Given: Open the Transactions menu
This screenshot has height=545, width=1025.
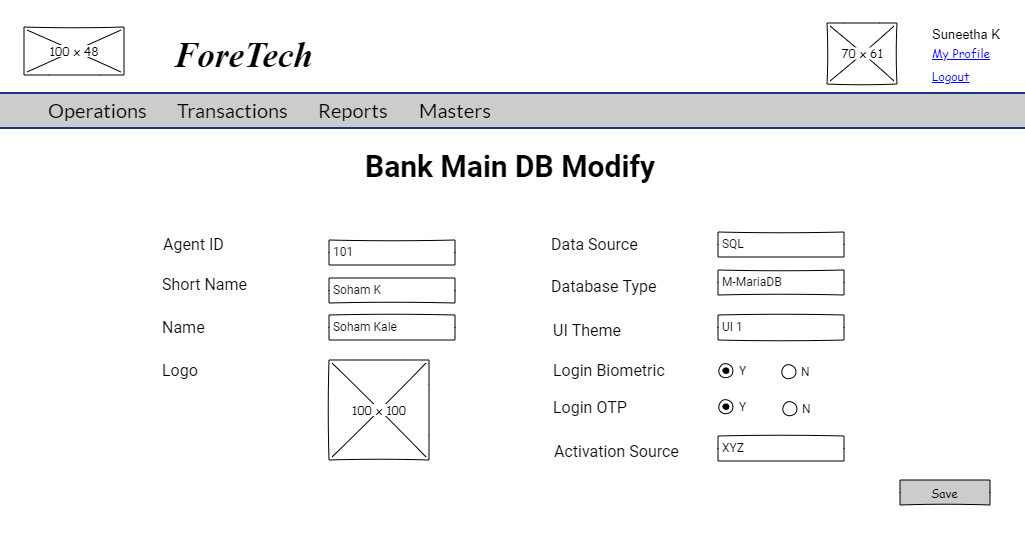Looking at the screenshot, I should click(x=232, y=111).
